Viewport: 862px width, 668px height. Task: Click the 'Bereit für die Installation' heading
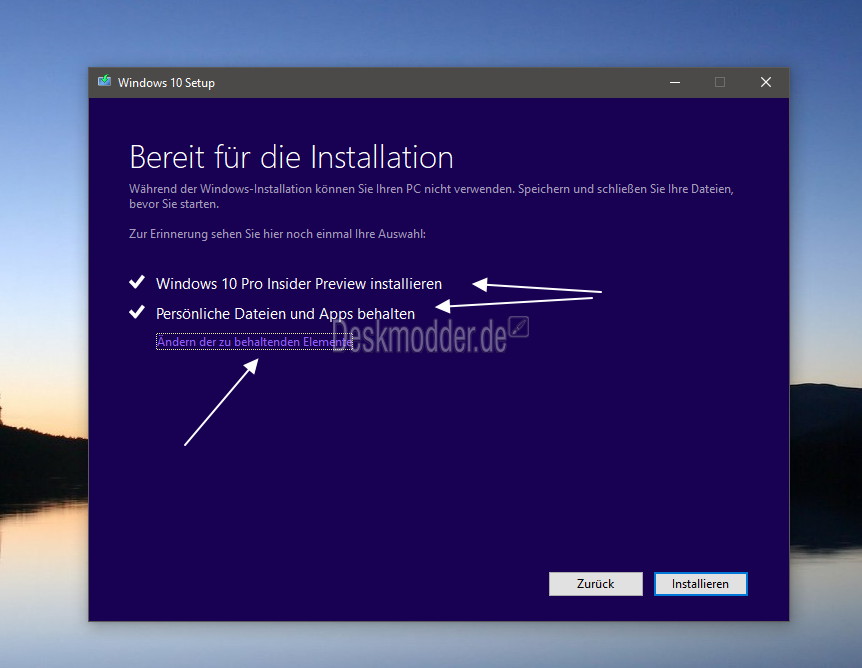point(291,157)
